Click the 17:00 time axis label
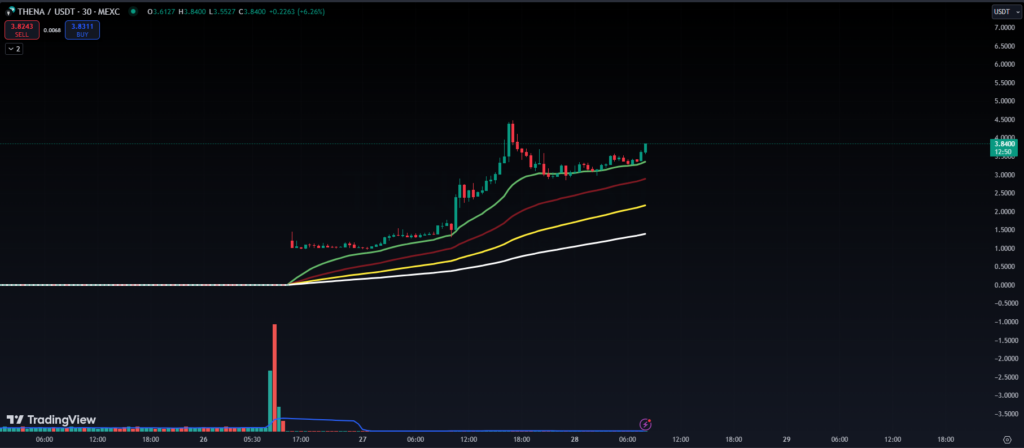 (x=300, y=440)
